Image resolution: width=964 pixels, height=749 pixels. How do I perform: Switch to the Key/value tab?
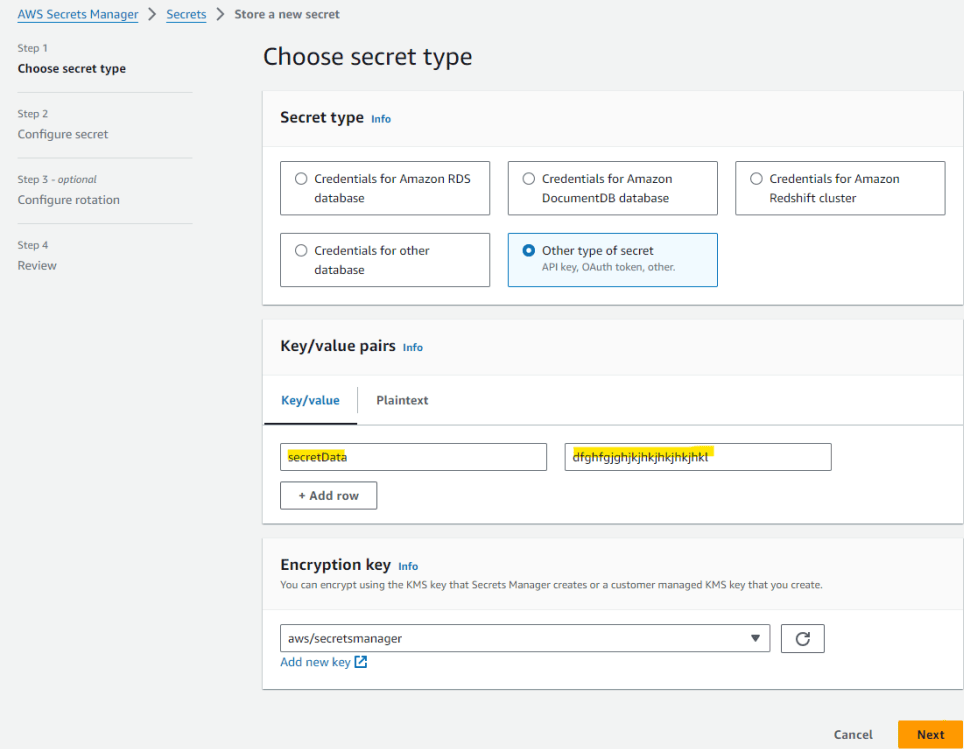pyautogui.click(x=310, y=400)
